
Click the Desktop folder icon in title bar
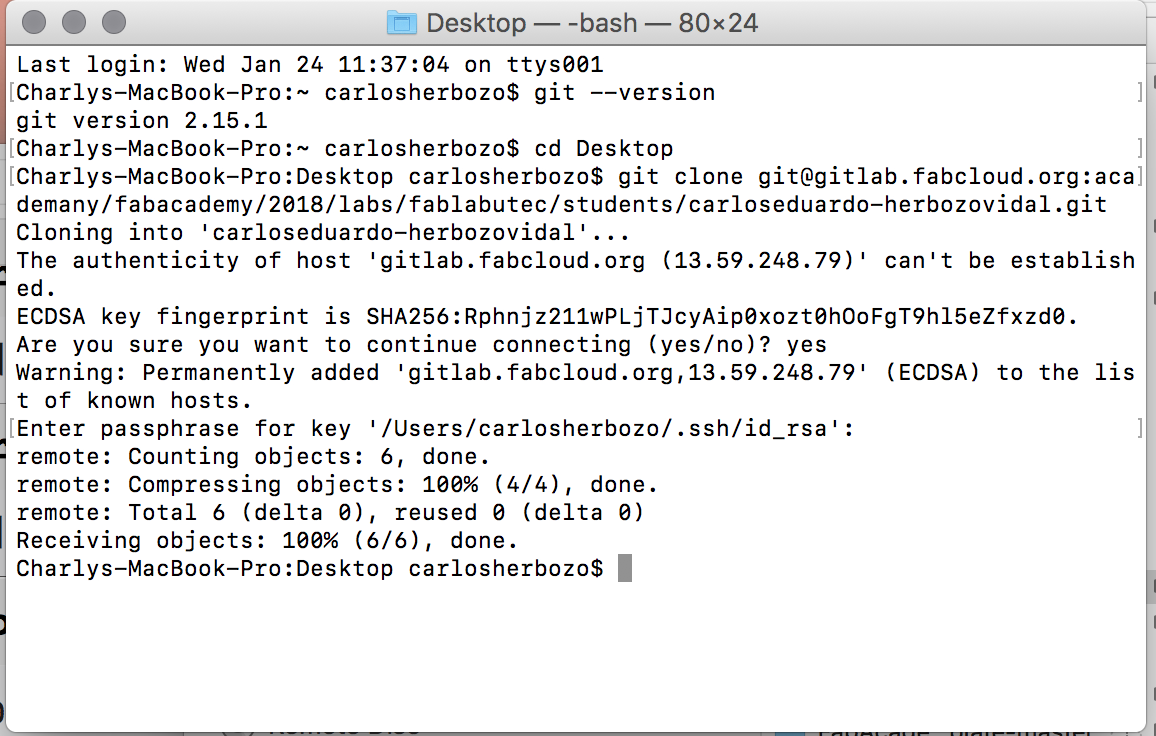coord(401,22)
